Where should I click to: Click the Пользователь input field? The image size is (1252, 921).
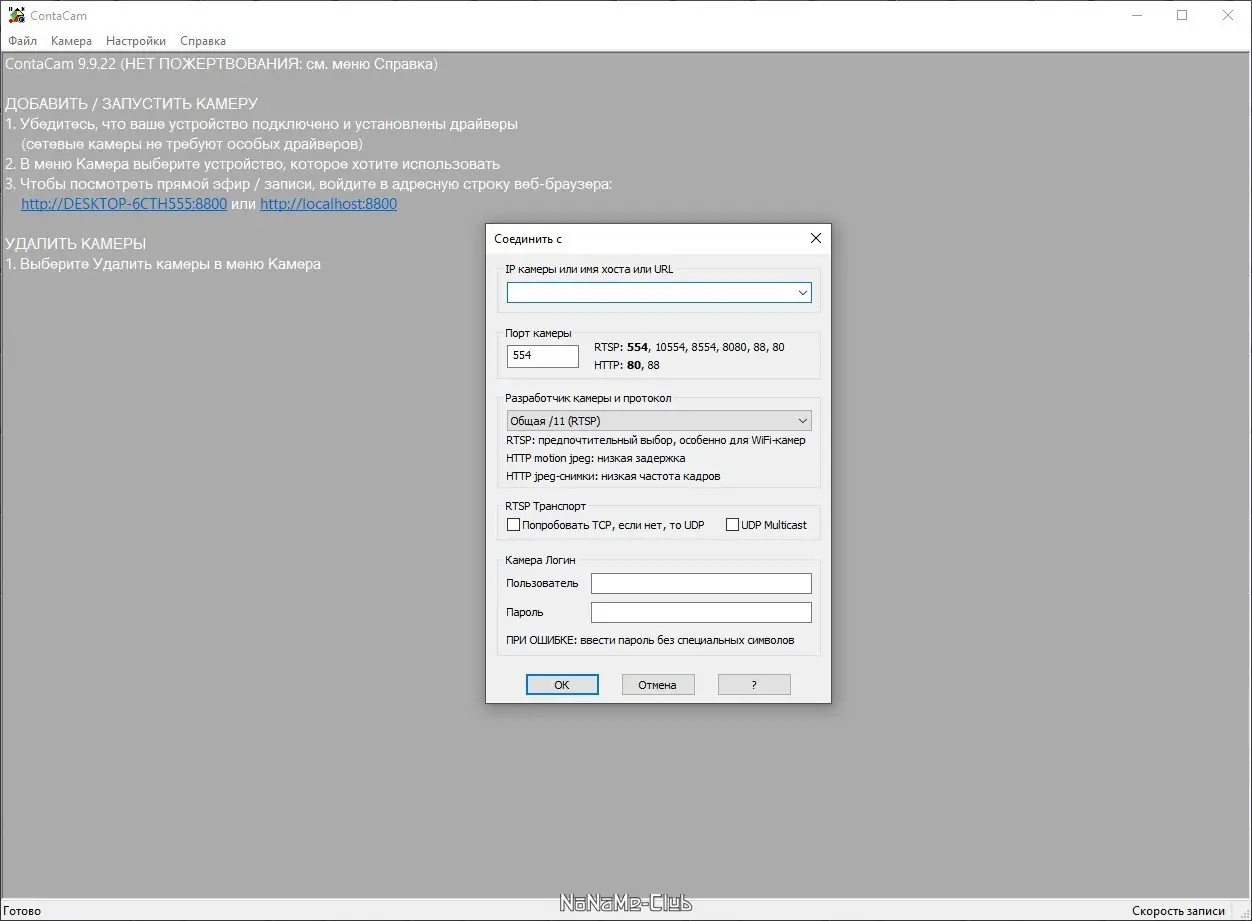click(701, 583)
